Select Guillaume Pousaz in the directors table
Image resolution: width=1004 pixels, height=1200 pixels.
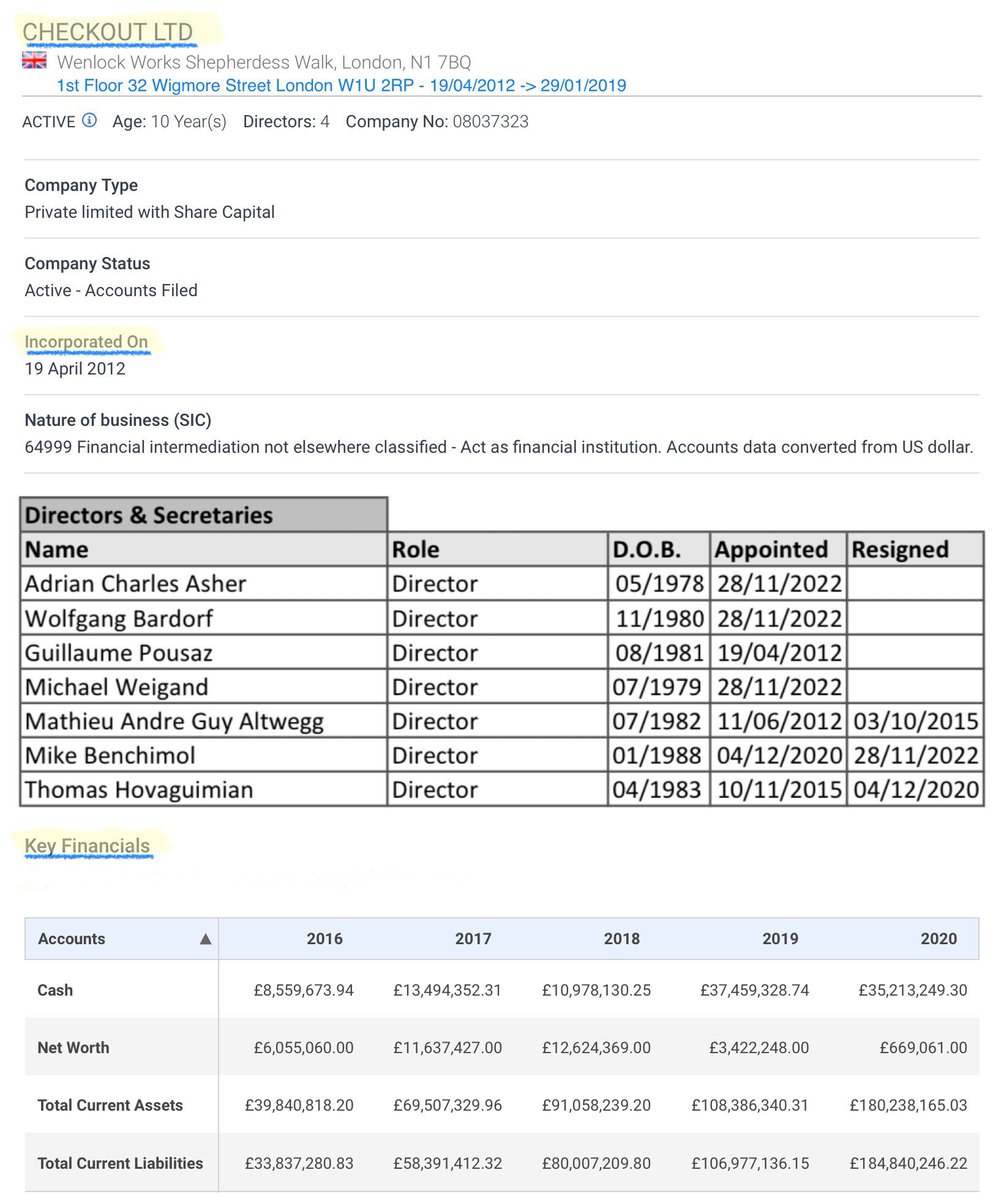coord(119,653)
